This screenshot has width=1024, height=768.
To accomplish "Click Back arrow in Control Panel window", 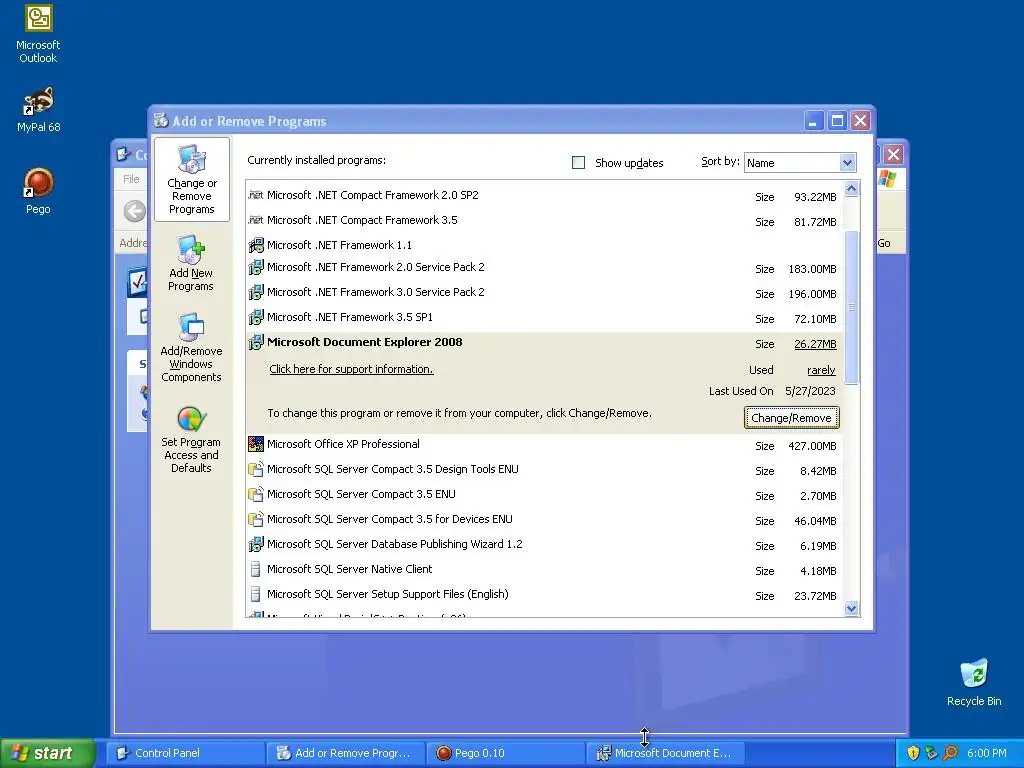I will tap(135, 211).
